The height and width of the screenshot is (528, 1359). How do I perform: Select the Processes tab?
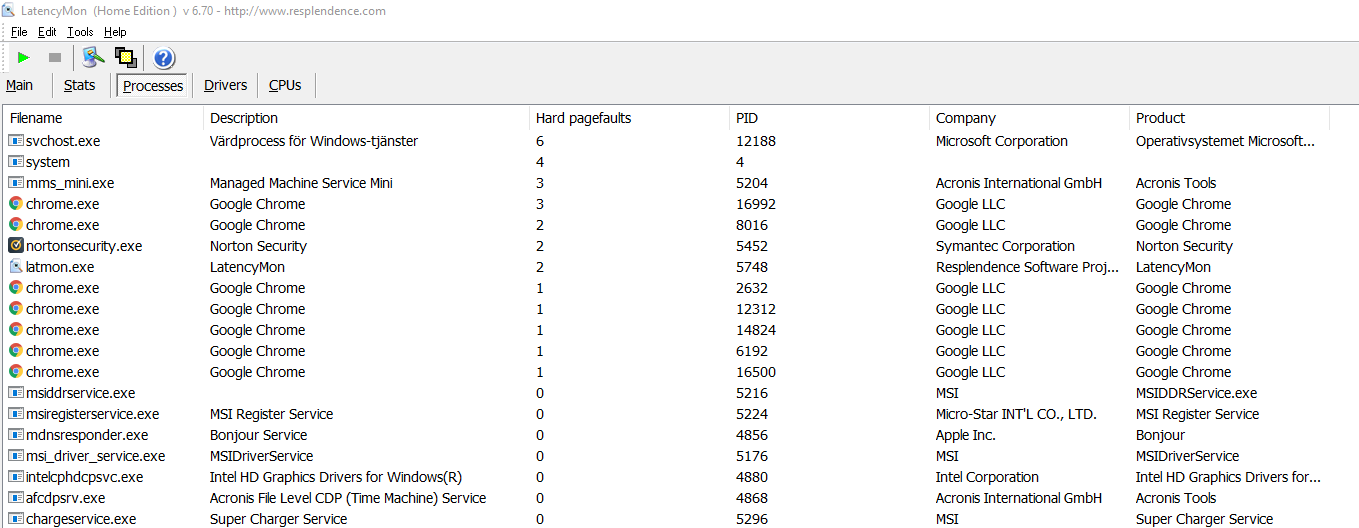[153, 86]
